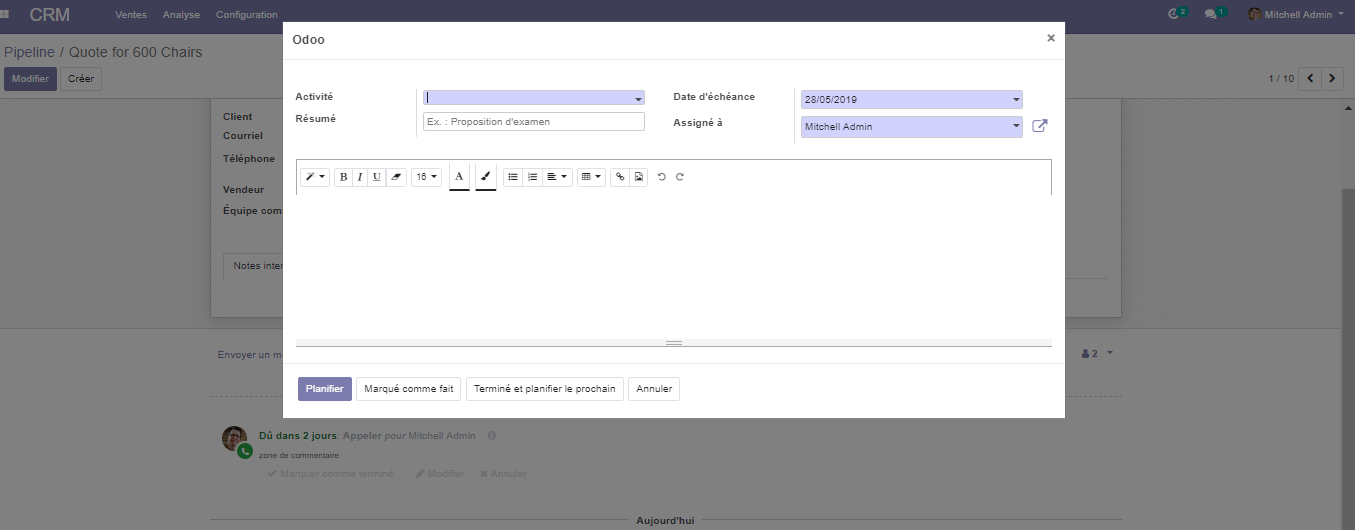Expand the Activité type dropdown
Viewport: 1355px width, 530px height.
point(534,98)
